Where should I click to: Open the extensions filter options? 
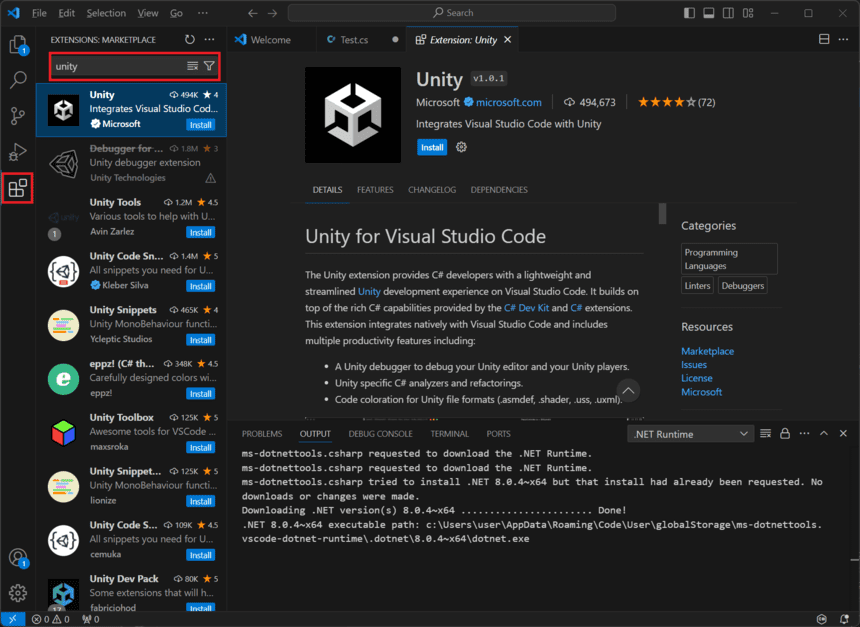click(209, 66)
